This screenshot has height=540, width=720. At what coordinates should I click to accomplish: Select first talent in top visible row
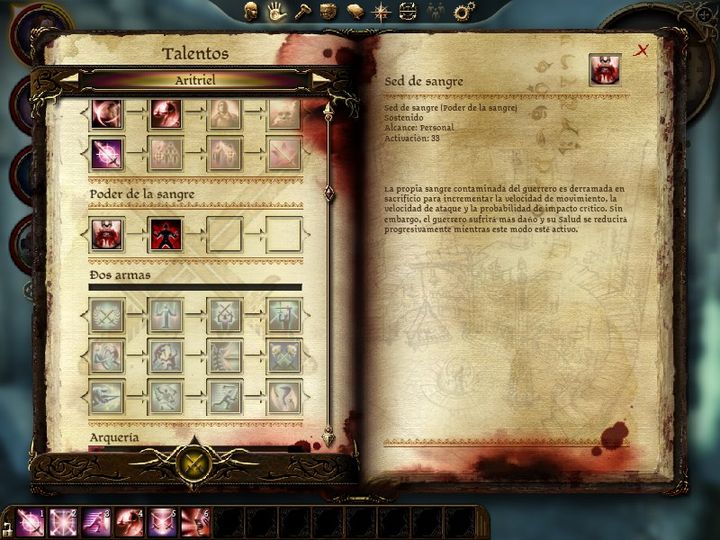coord(107,113)
